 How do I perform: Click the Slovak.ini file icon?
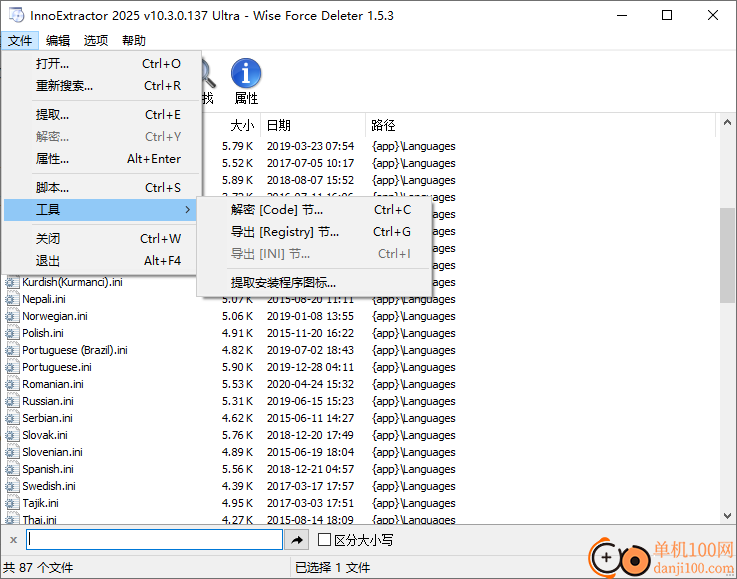11,435
